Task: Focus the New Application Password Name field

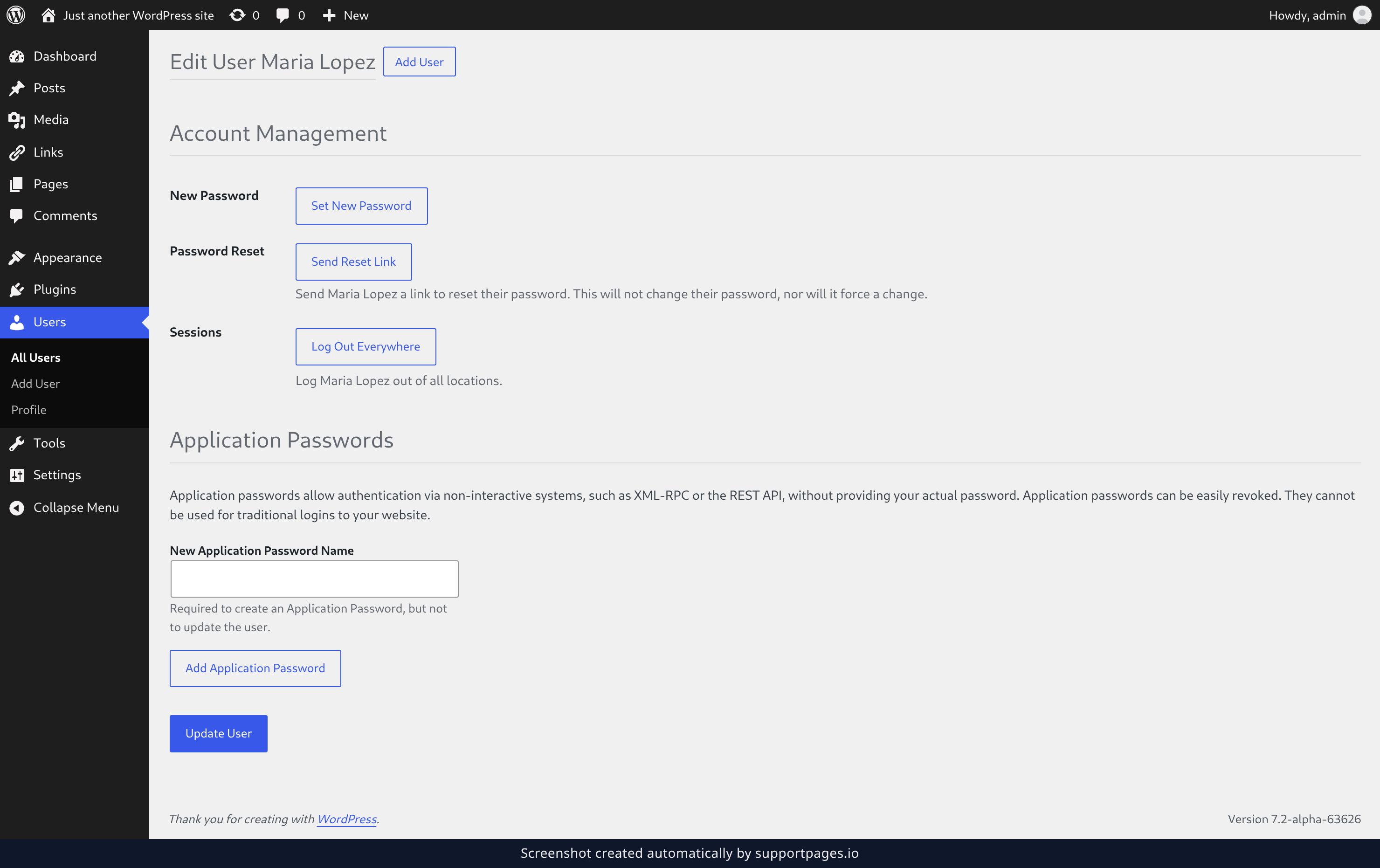Action: (x=314, y=579)
